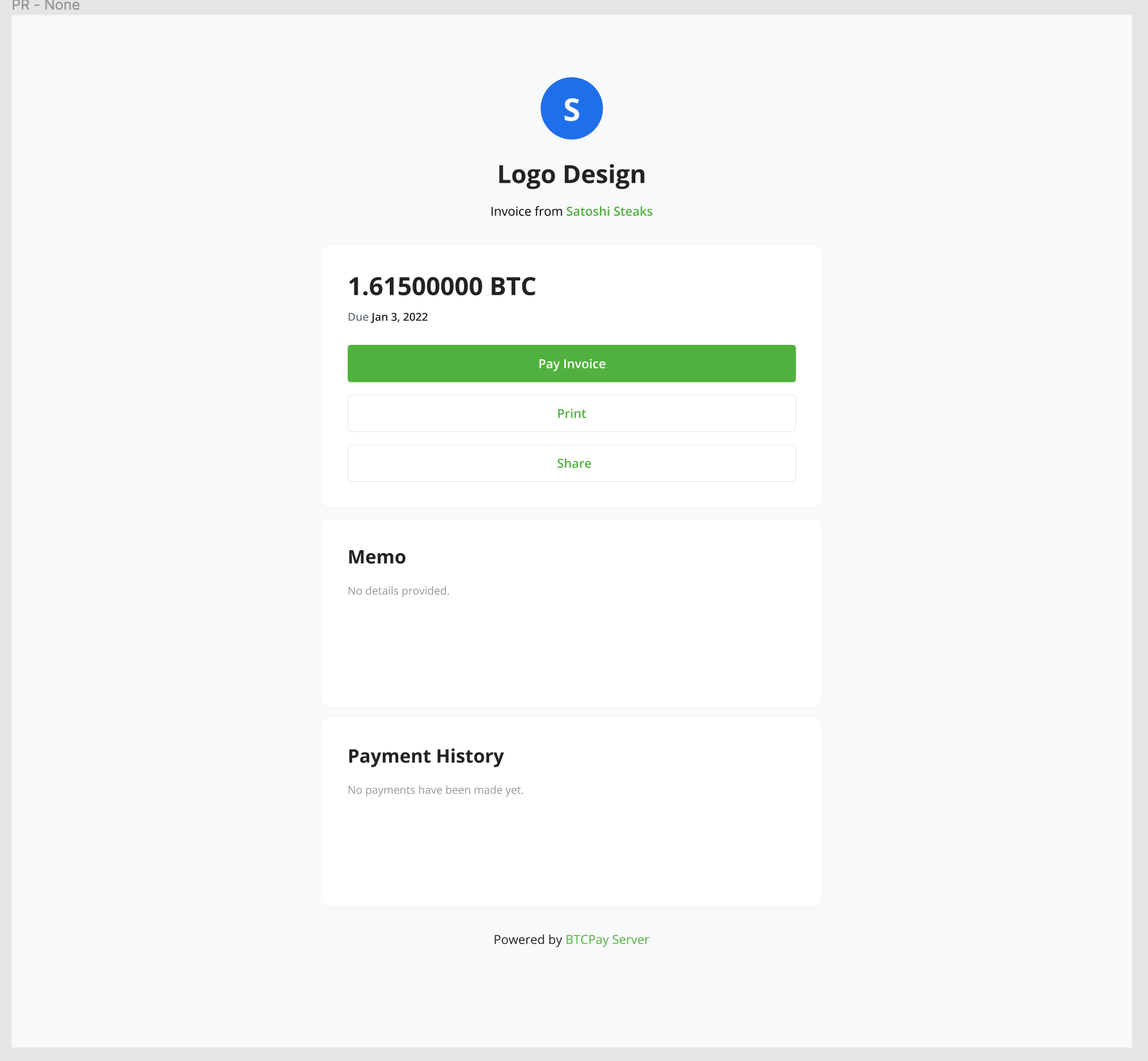Click the Memo section heading
Image resolution: width=1148 pixels, height=1061 pixels.
377,556
